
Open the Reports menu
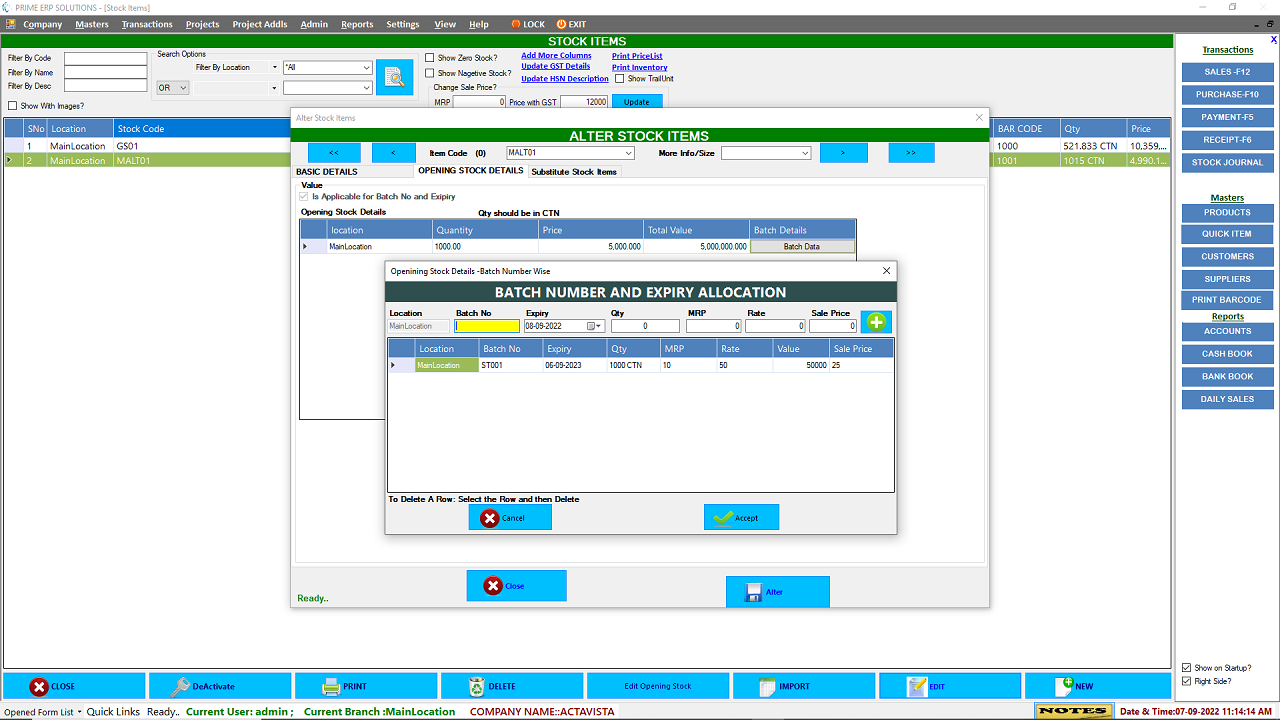[357, 24]
